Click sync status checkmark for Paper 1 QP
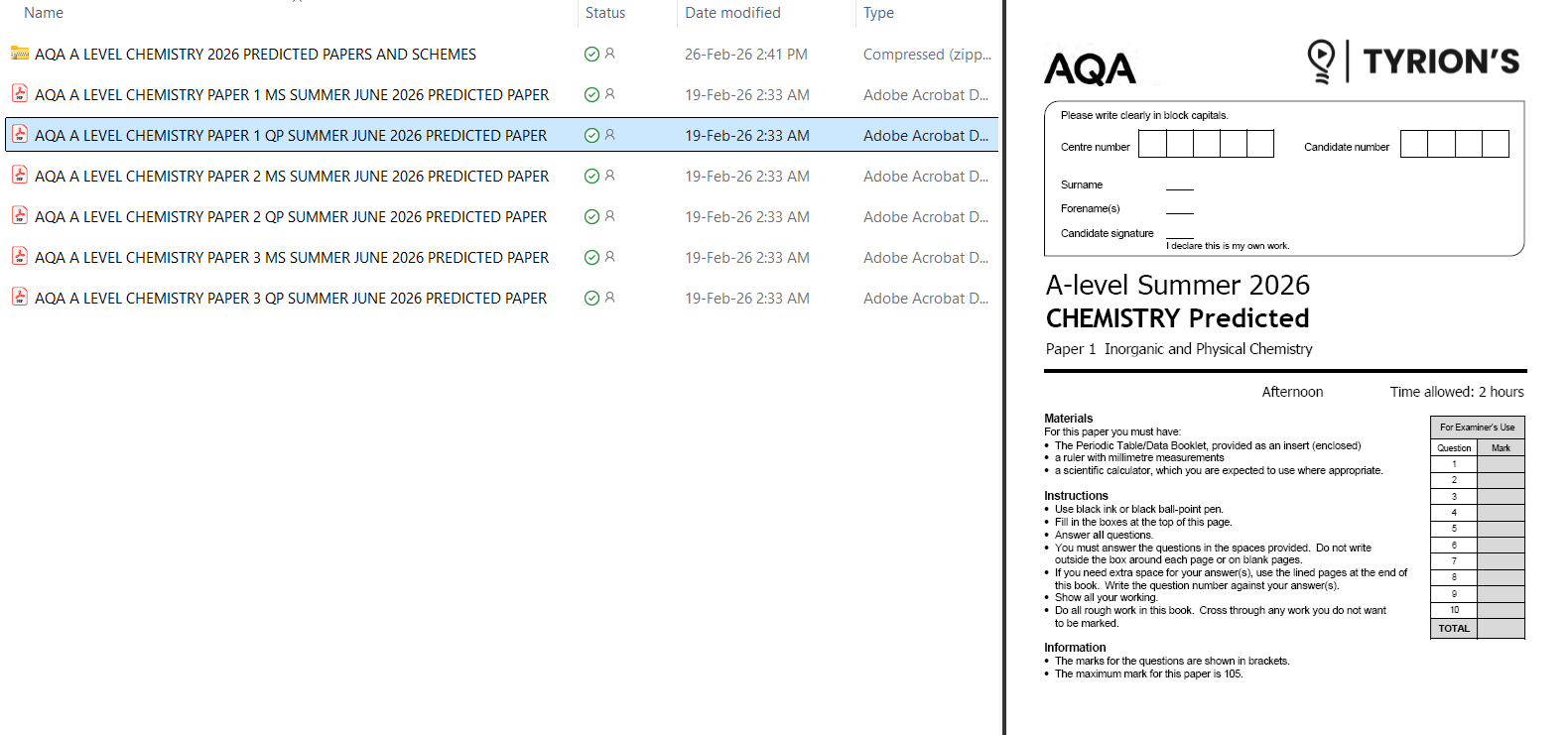Image resolution: width=1568 pixels, height=735 pixels. tap(591, 136)
